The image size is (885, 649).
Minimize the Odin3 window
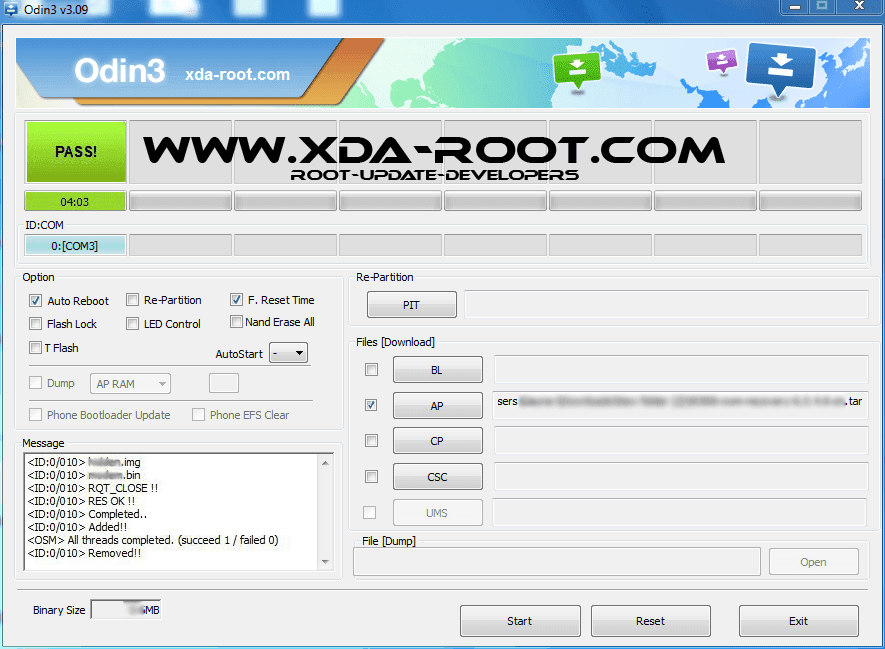click(x=795, y=6)
